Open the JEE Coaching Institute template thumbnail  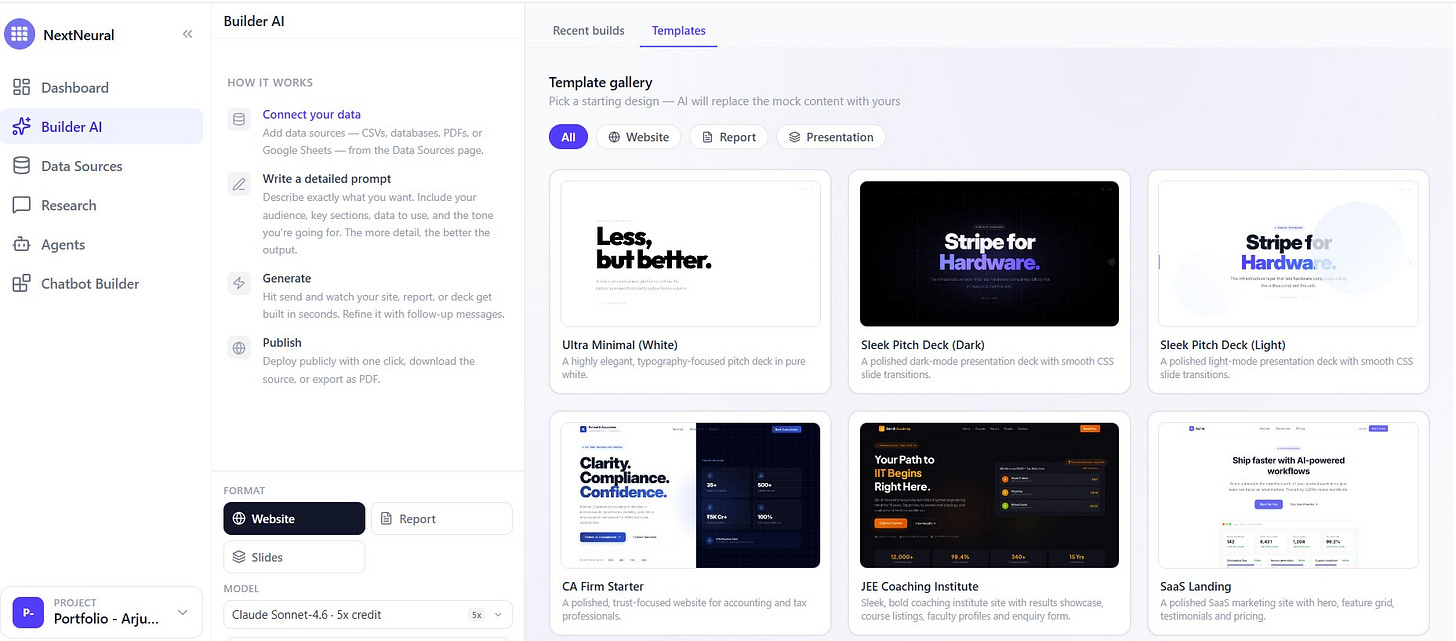point(989,495)
